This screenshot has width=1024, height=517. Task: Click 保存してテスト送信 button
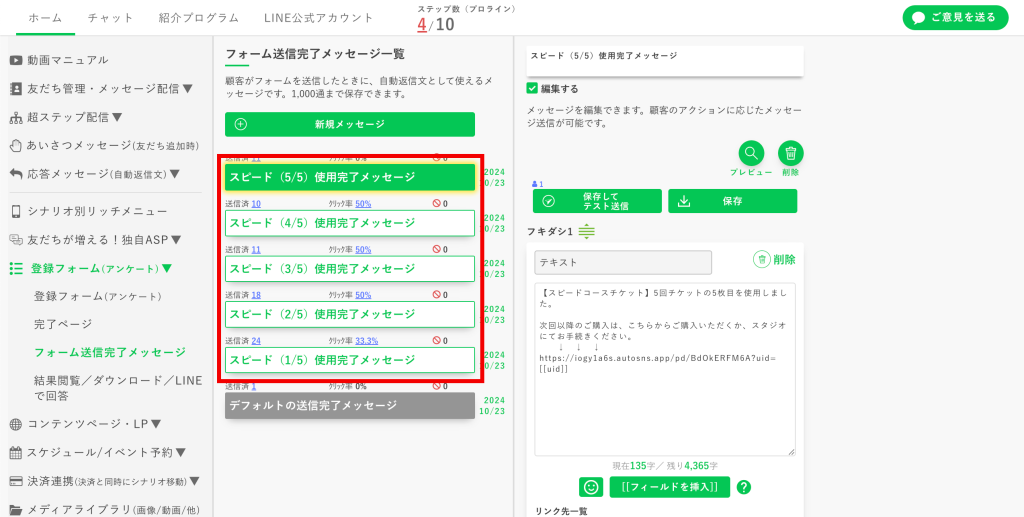tap(597, 201)
